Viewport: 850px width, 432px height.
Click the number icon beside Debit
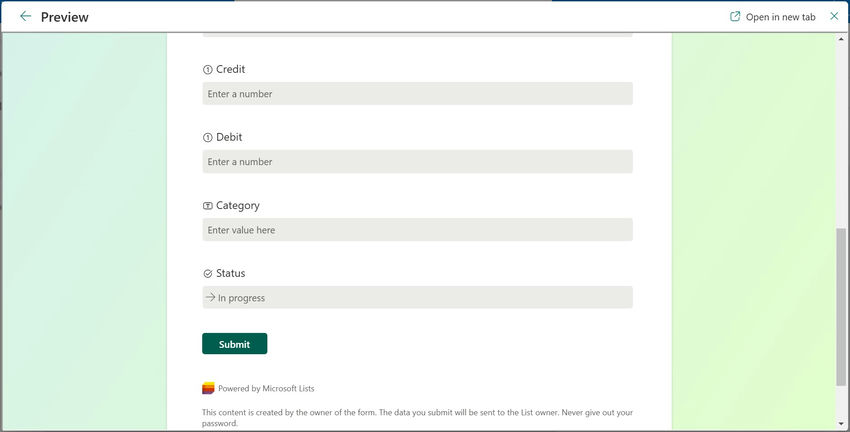(208, 138)
